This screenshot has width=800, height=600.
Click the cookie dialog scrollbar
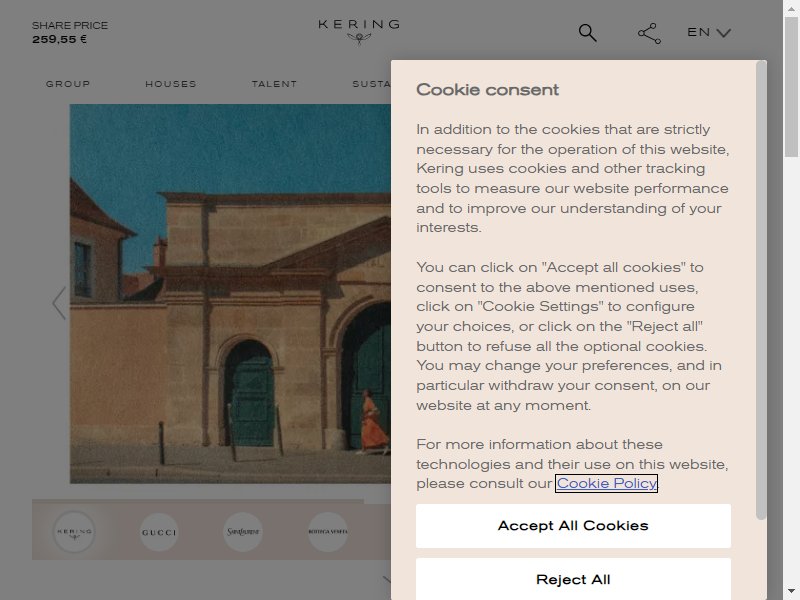761,290
